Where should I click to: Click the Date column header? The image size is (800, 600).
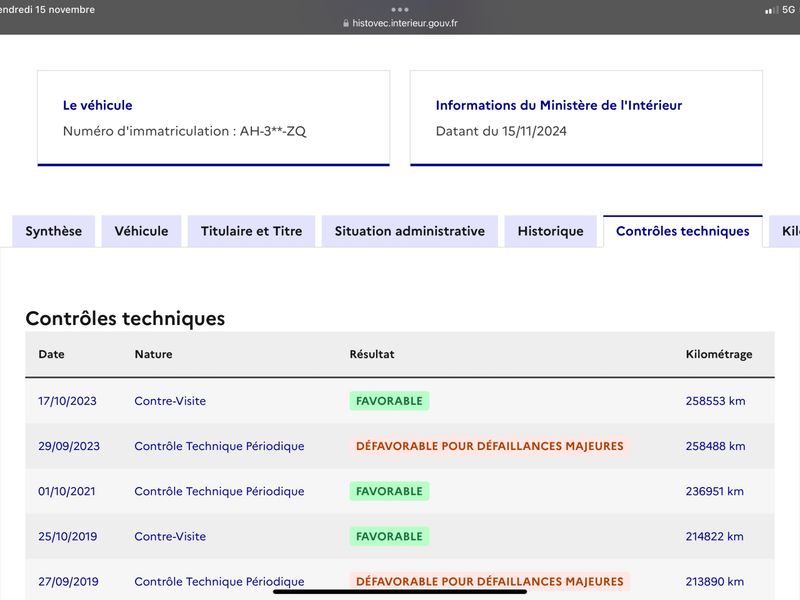pyautogui.click(x=52, y=354)
